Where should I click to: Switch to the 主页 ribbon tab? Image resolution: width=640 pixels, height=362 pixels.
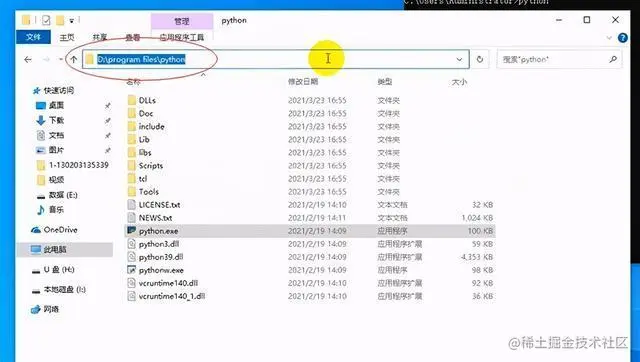(x=67, y=37)
